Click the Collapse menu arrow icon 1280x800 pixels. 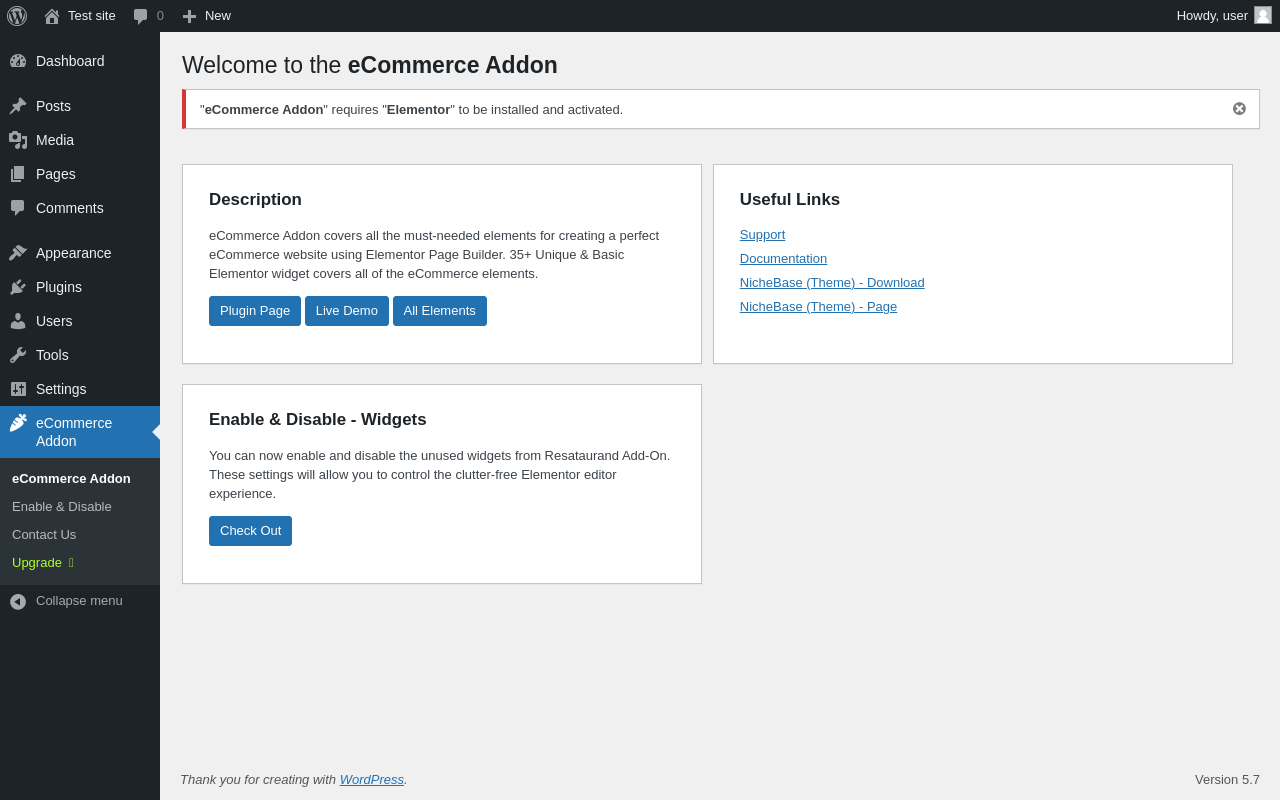(18, 602)
